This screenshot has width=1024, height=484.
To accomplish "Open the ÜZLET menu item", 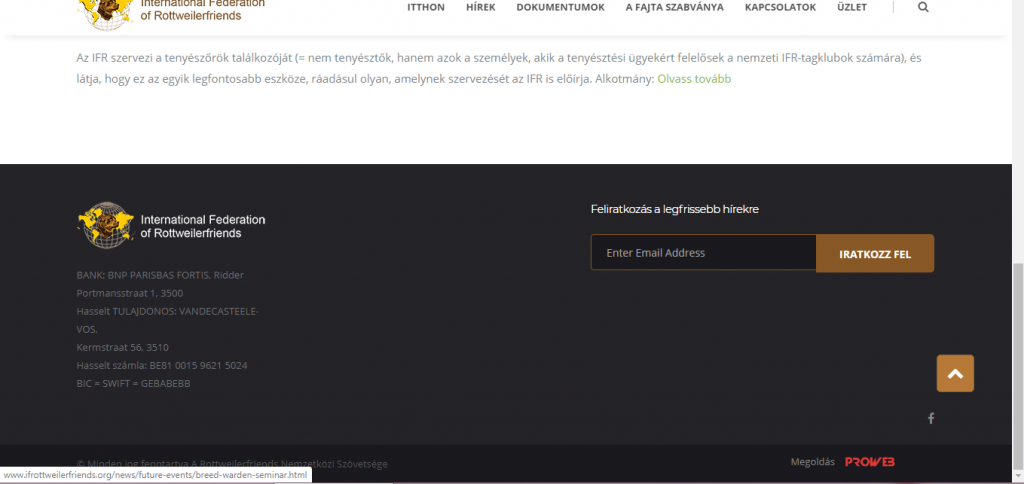I will click(852, 7).
